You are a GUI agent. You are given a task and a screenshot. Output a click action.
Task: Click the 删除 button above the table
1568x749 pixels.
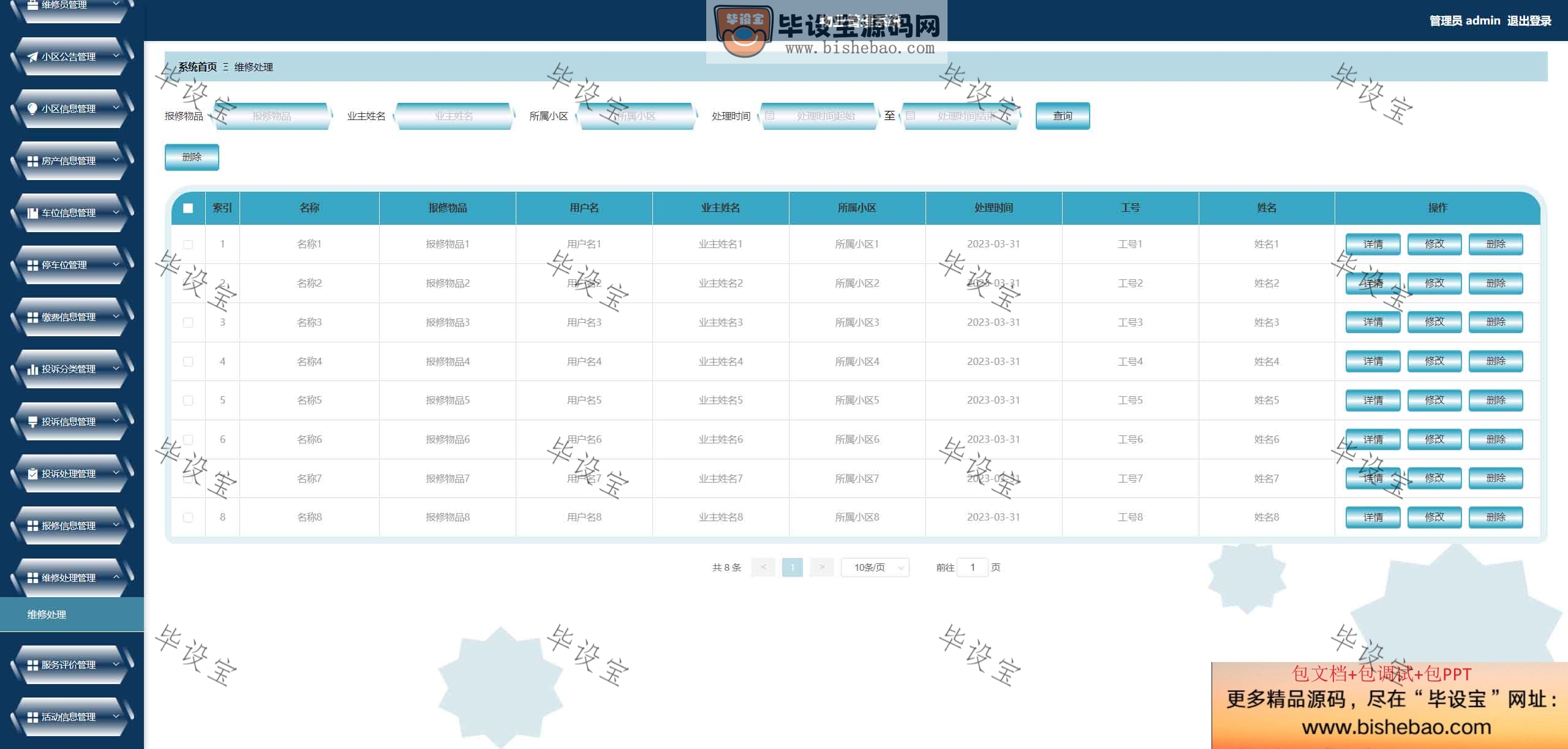(192, 157)
